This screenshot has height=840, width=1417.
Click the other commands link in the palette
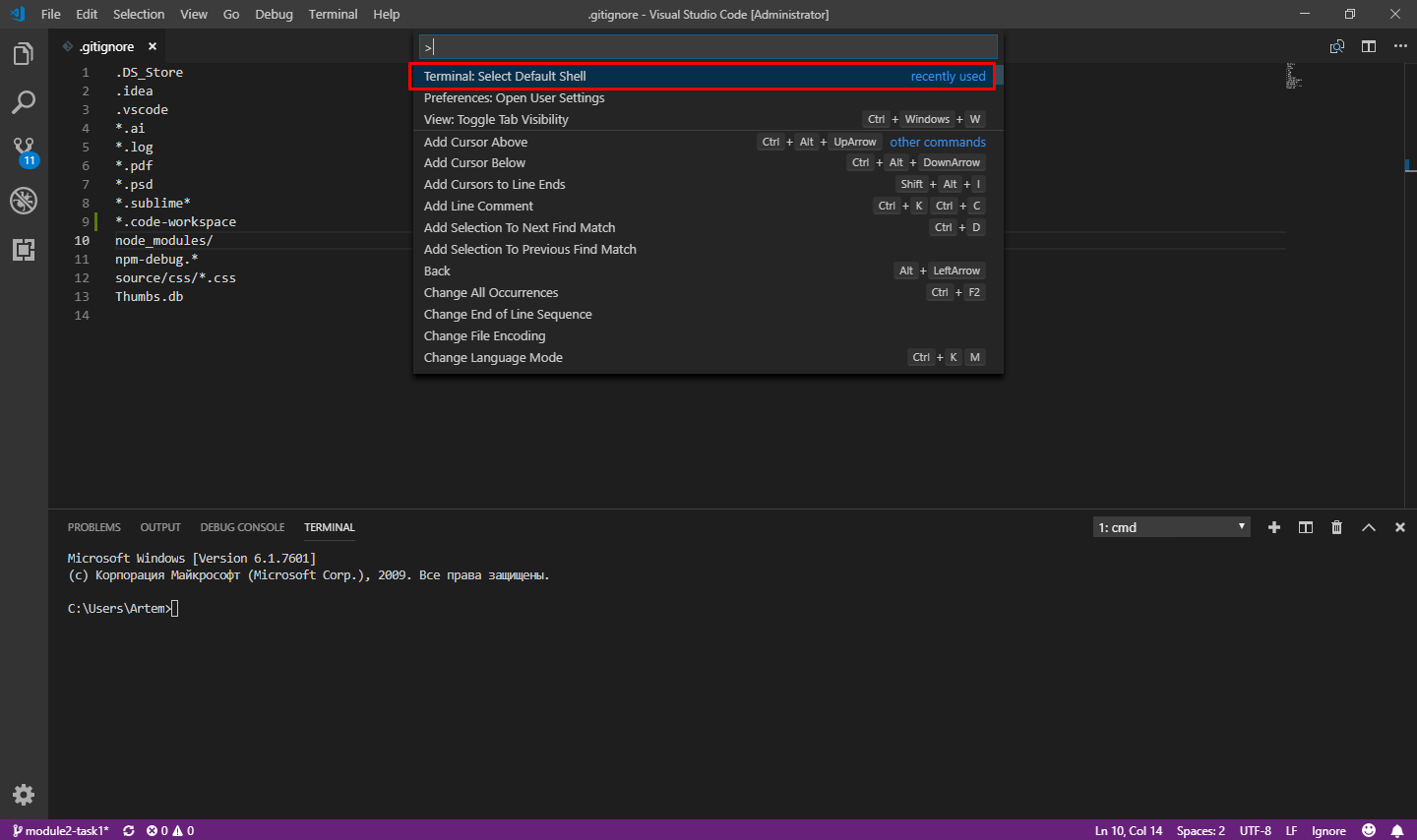(x=937, y=141)
